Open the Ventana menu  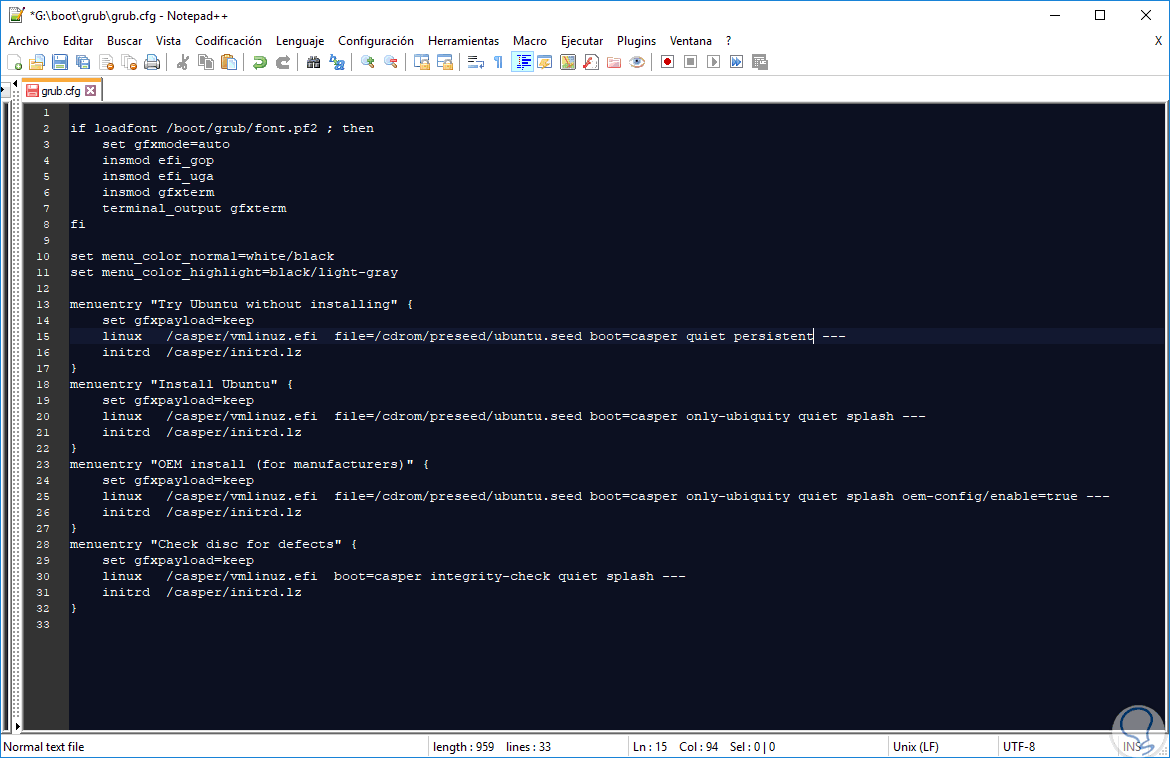point(690,41)
